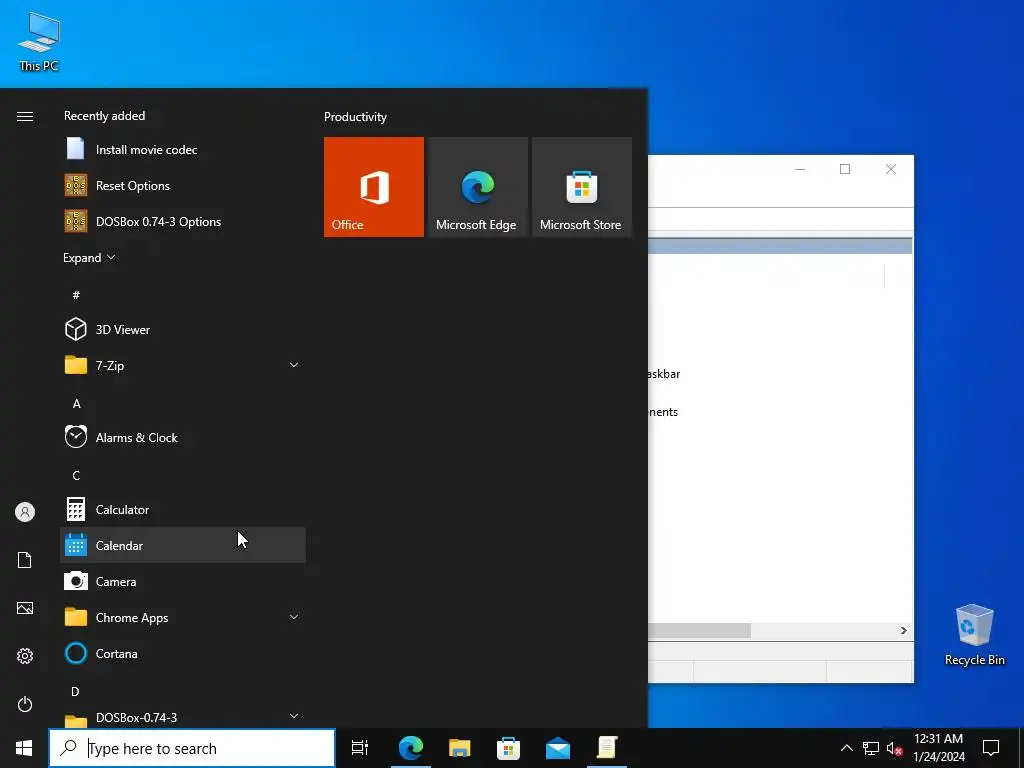Maximize the background window

point(845,170)
